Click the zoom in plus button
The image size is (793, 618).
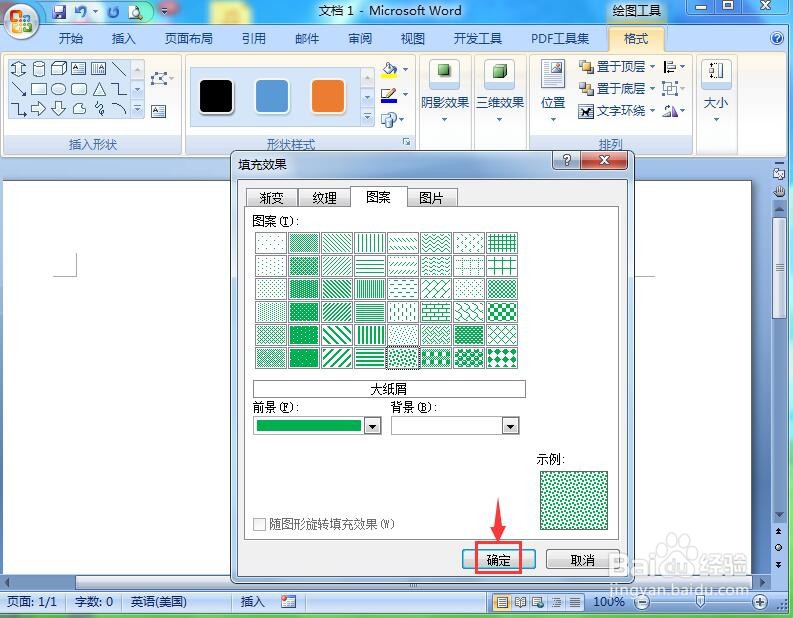pos(760,602)
